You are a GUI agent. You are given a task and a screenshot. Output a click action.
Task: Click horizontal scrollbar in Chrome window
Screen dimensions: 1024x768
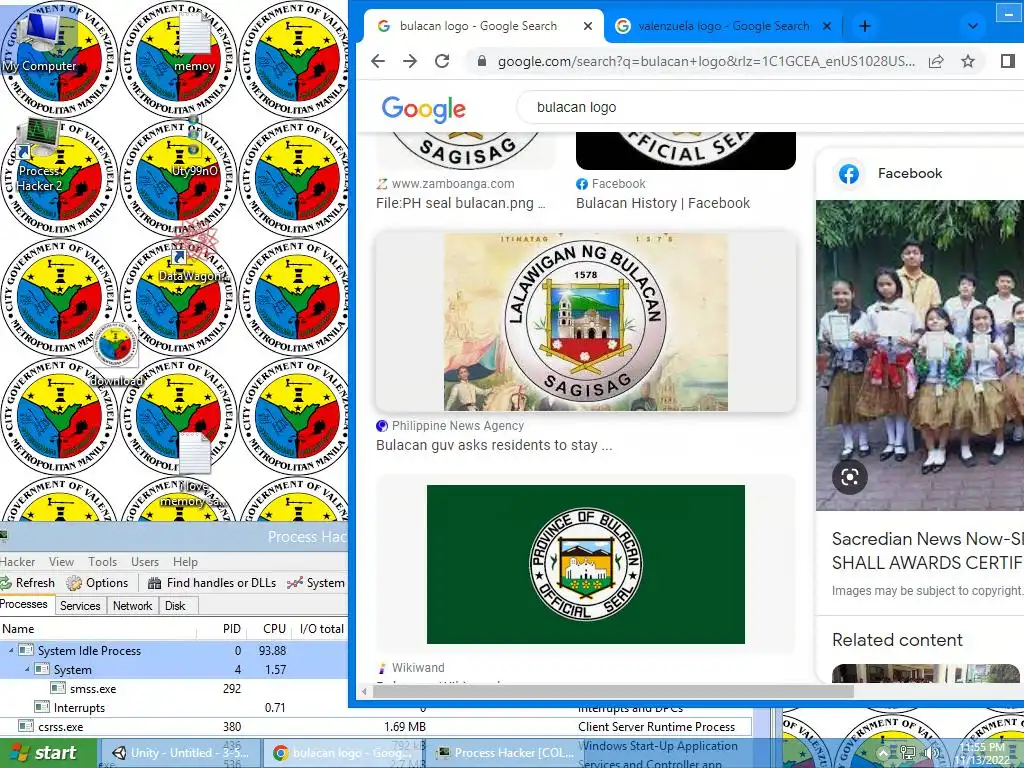tap(613, 691)
